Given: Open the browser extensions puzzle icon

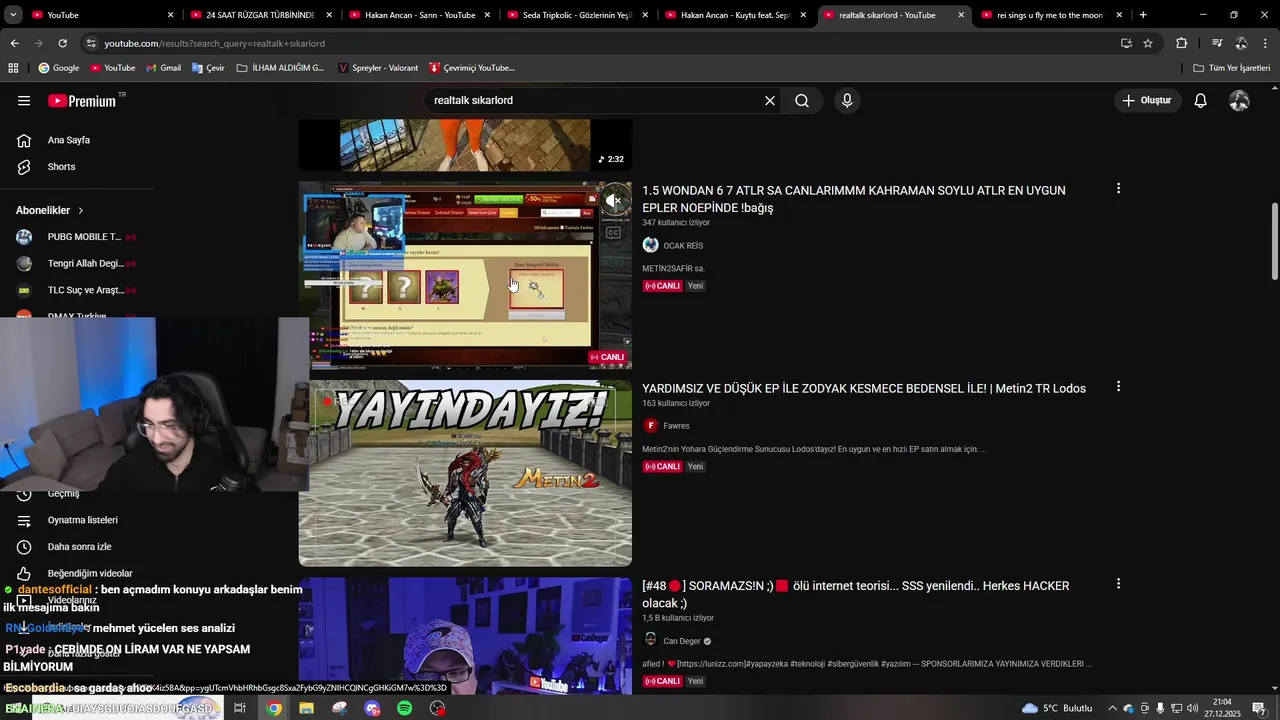Looking at the screenshot, I should click(1181, 44).
